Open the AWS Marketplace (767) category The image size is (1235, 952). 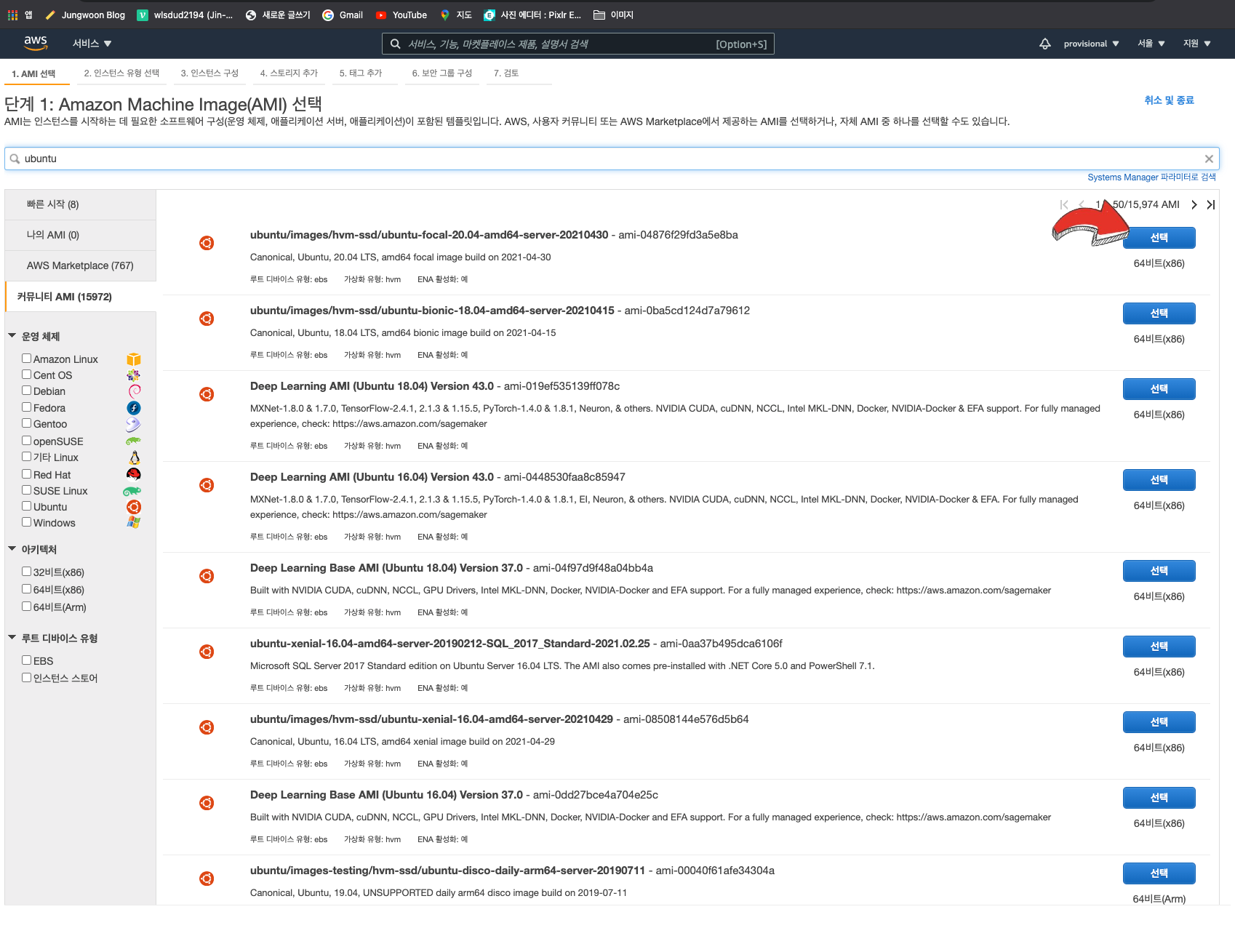[x=80, y=265]
